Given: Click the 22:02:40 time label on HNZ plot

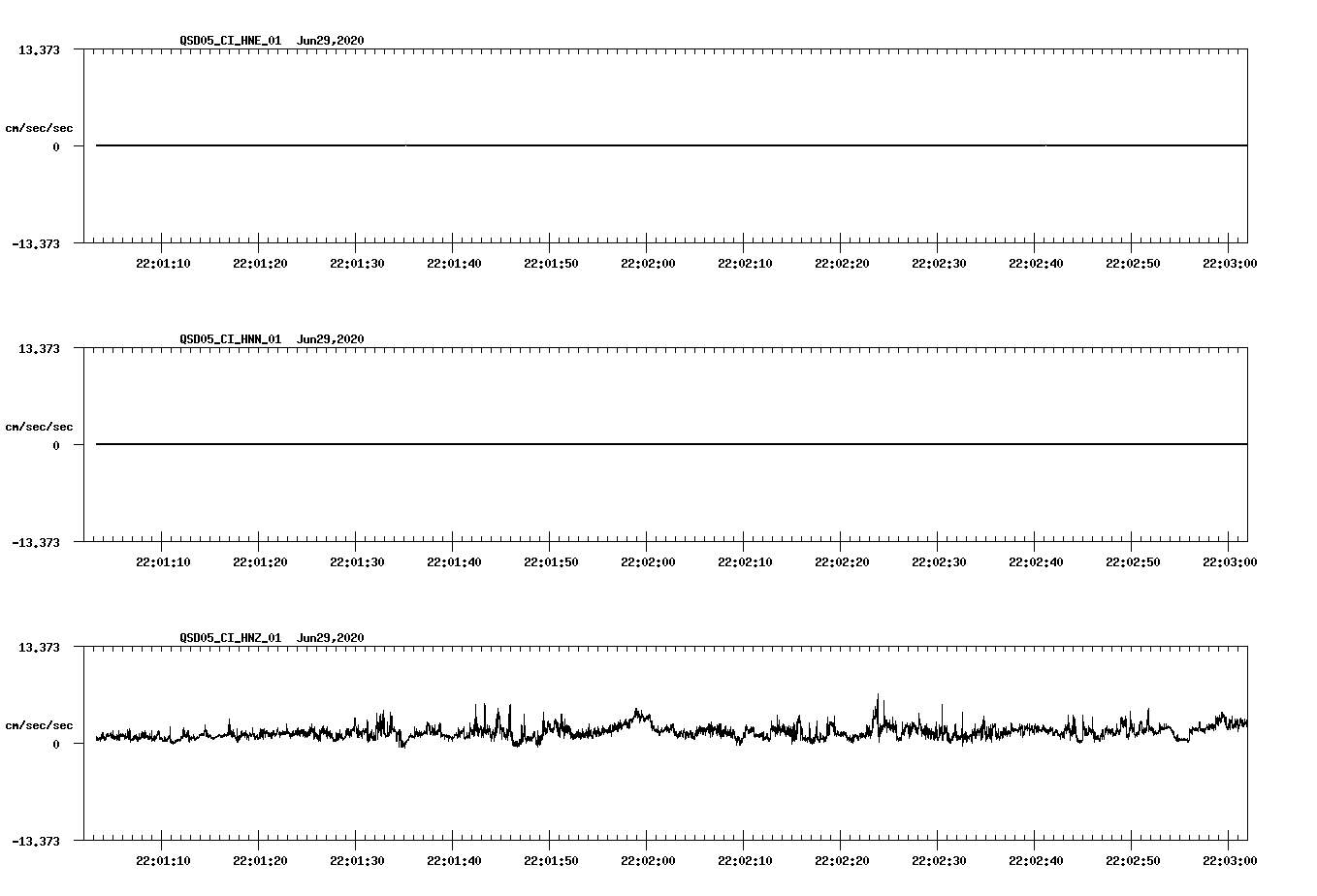Looking at the screenshot, I should [x=1036, y=861].
